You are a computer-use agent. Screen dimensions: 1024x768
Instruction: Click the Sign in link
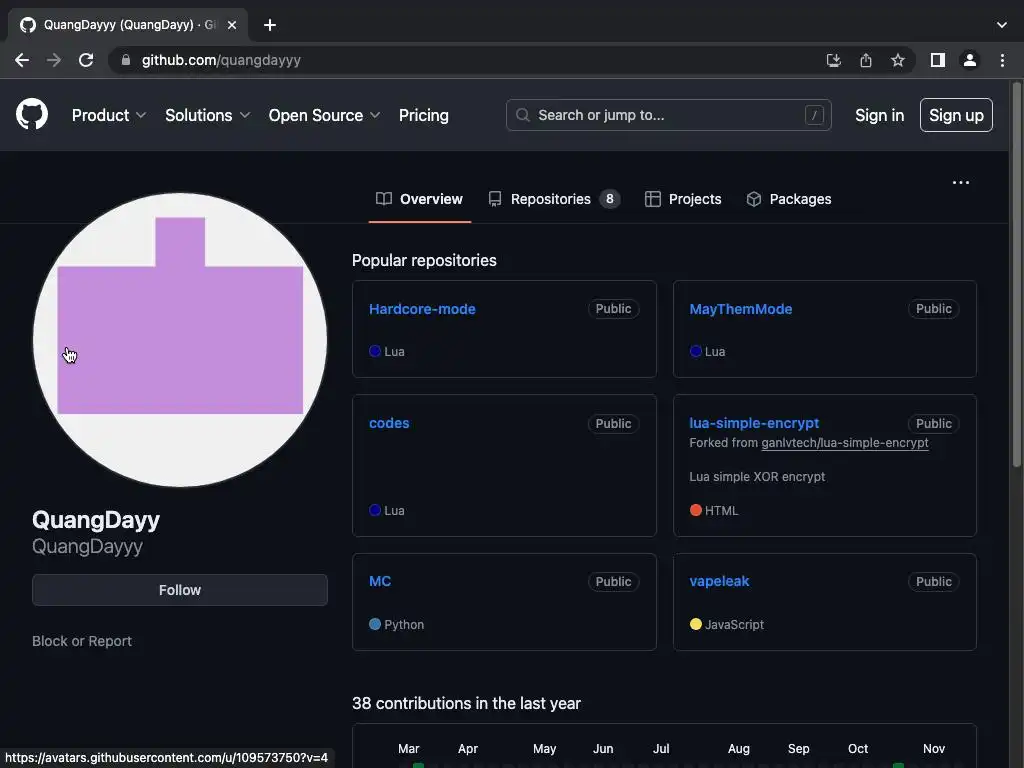pos(879,115)
